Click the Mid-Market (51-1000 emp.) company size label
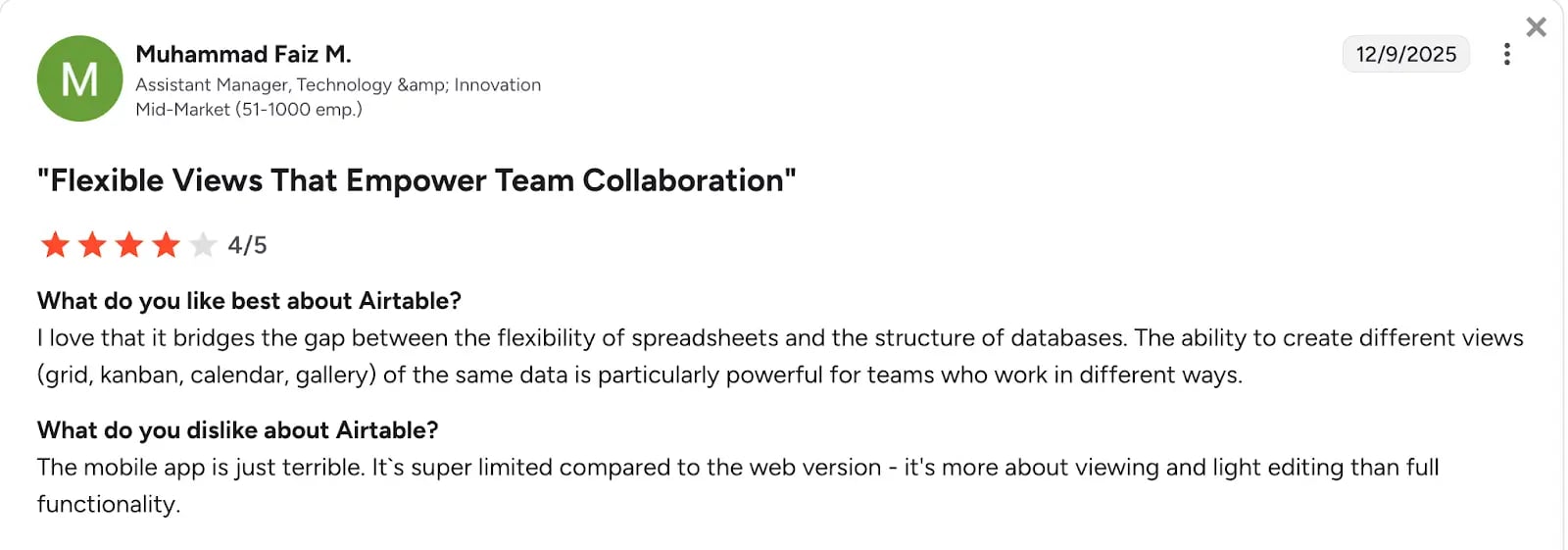This screenshot has width=1568, height=550. coord(249,110)
